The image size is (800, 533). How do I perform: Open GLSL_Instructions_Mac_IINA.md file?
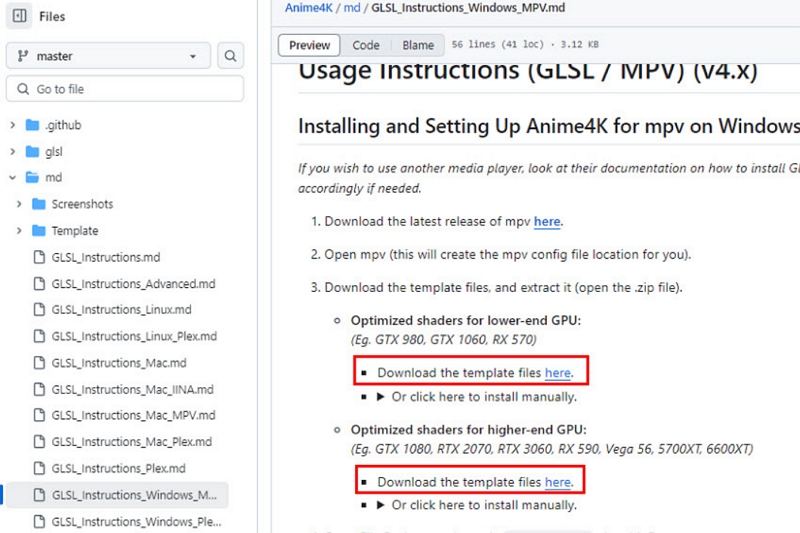pos(133,389)
